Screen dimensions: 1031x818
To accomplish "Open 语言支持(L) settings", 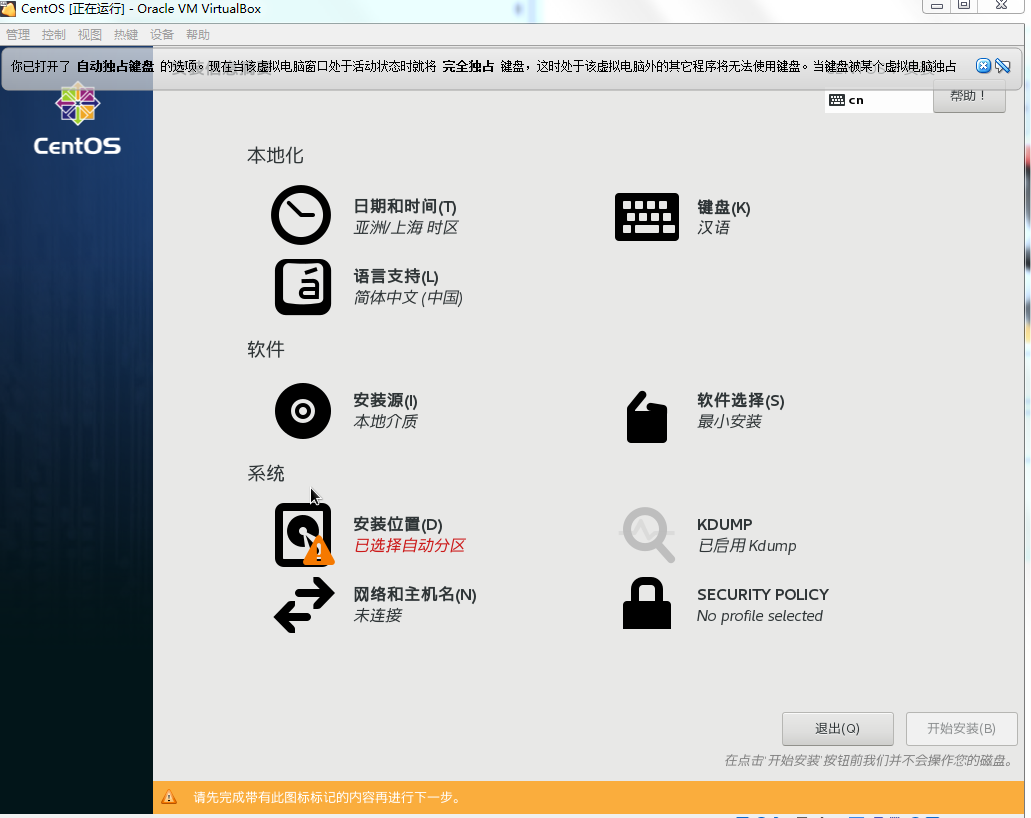I will click(x=396, y=276).
